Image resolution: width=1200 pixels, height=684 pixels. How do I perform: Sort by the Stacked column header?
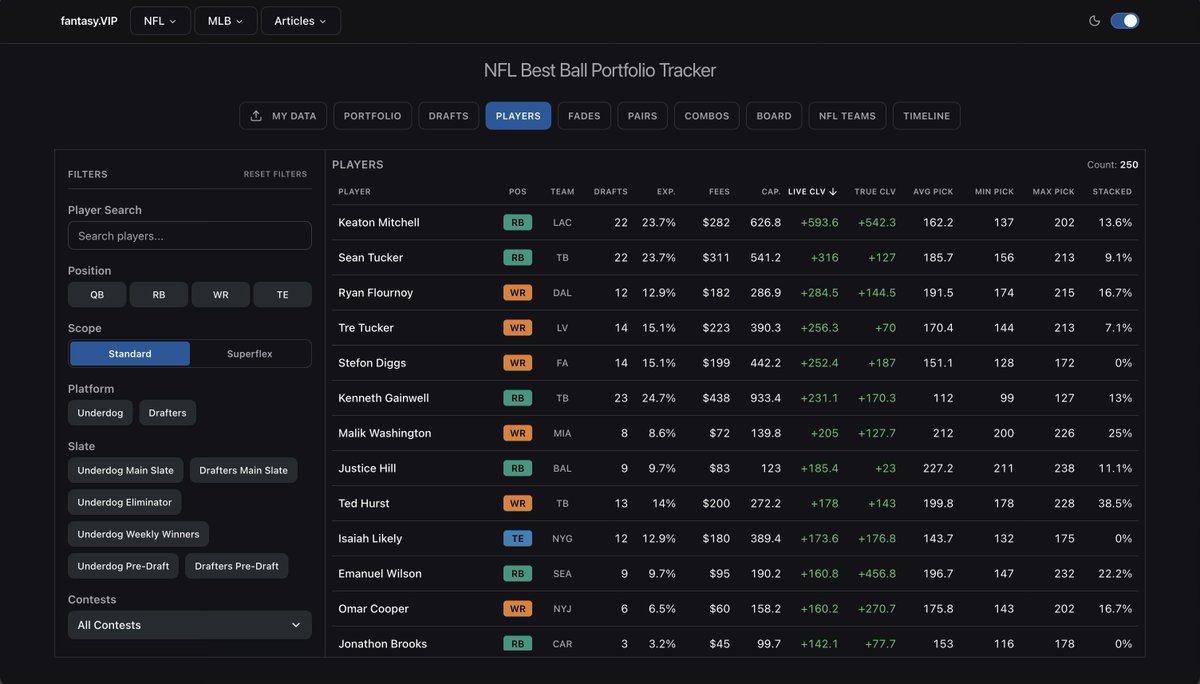pos(1113,192)
